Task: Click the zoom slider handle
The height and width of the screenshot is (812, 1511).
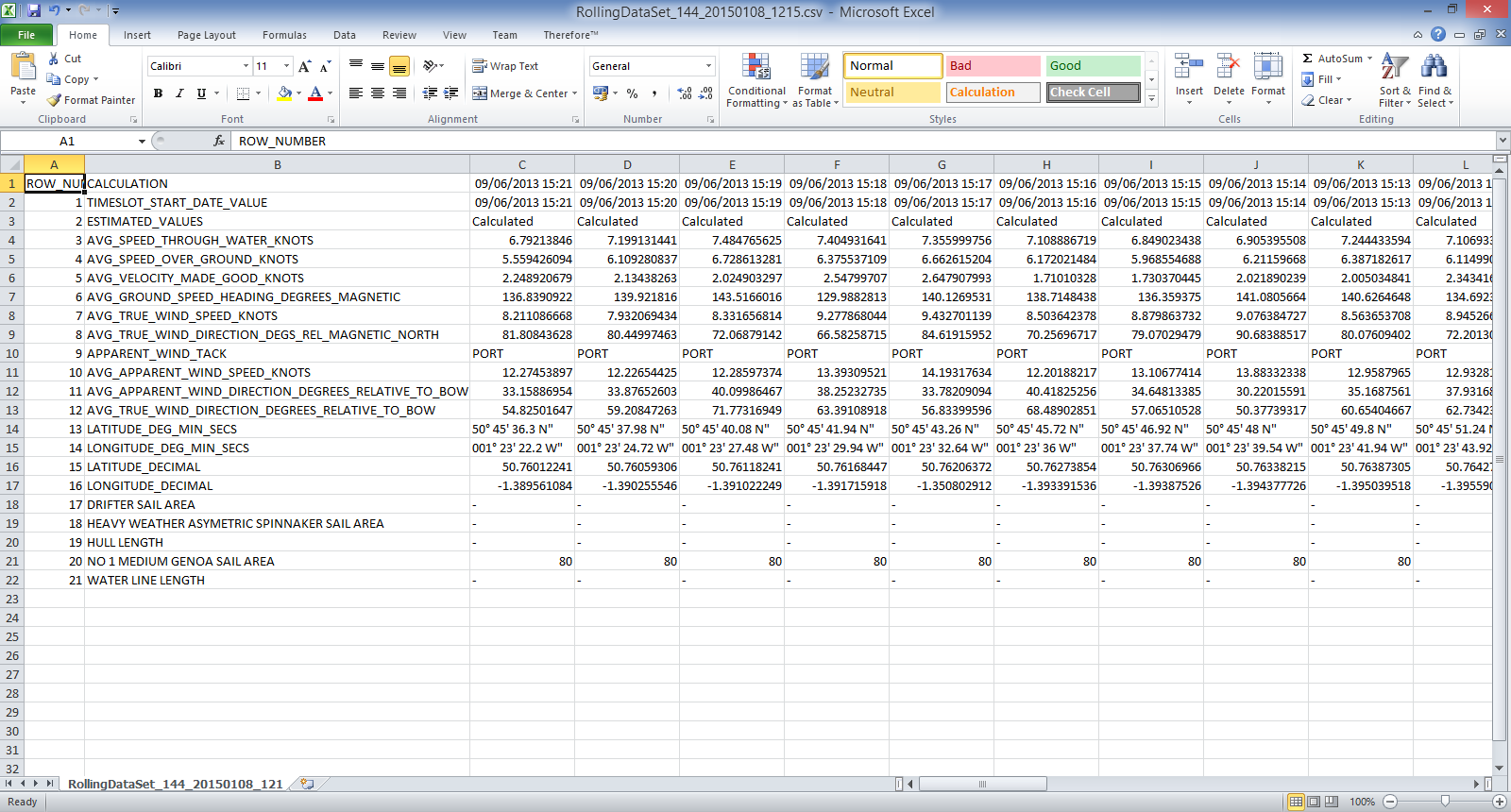Action: click(1445, 802)
